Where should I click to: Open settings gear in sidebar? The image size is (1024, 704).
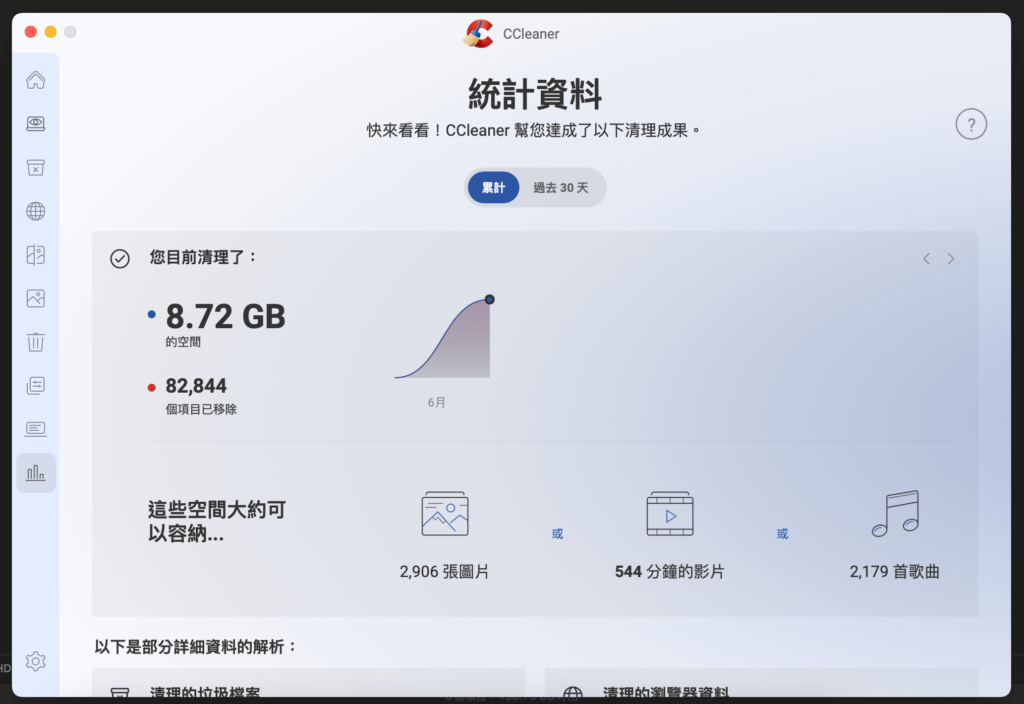[x=35, y=661]
